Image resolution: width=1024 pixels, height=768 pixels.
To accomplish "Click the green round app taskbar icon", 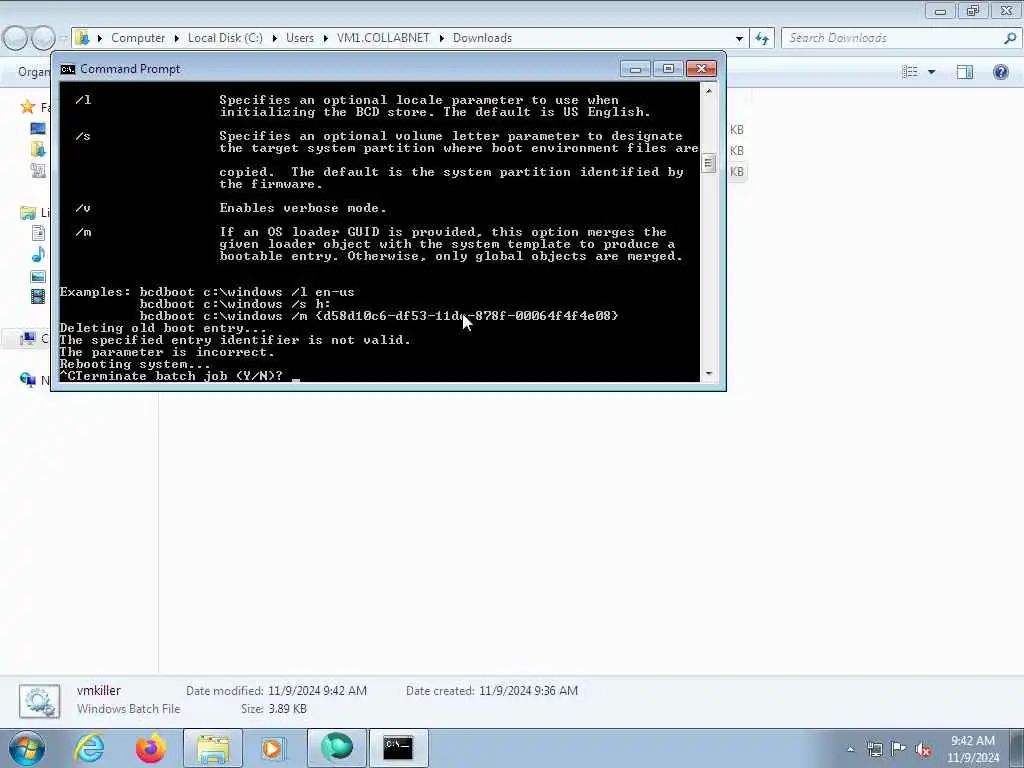I will [x=337, y=748].
